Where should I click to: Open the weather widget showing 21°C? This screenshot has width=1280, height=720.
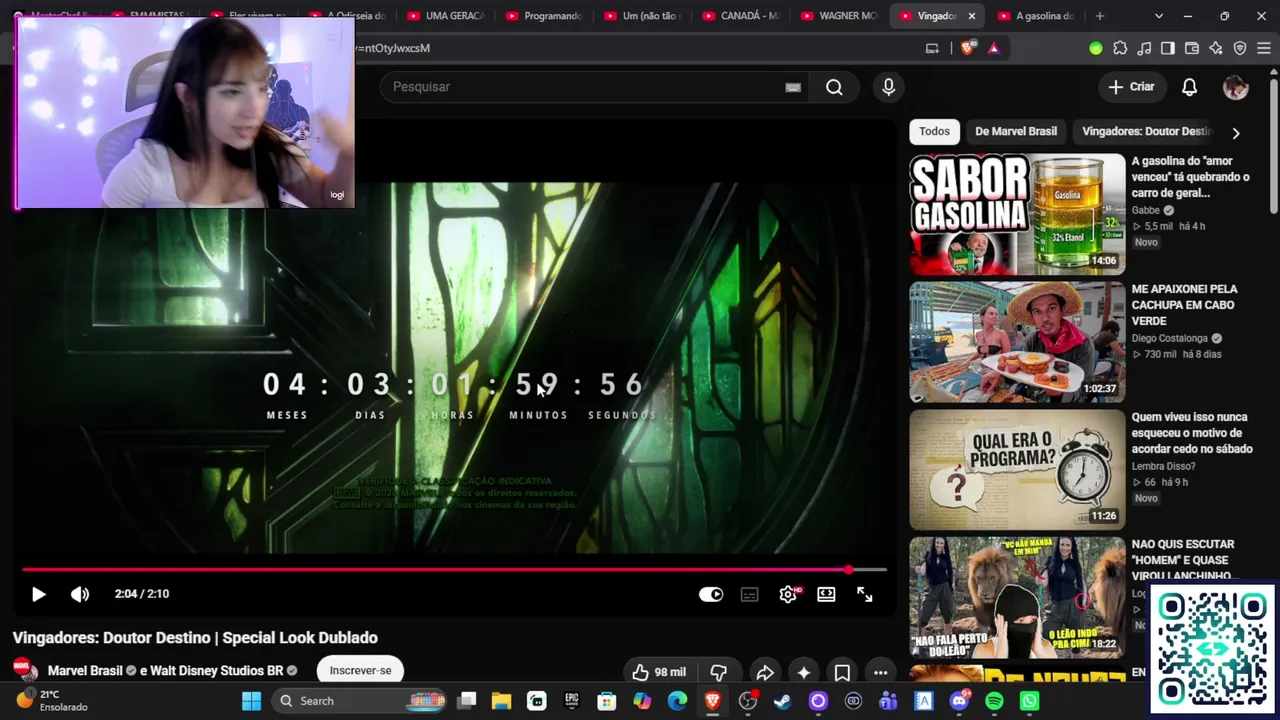52,701
